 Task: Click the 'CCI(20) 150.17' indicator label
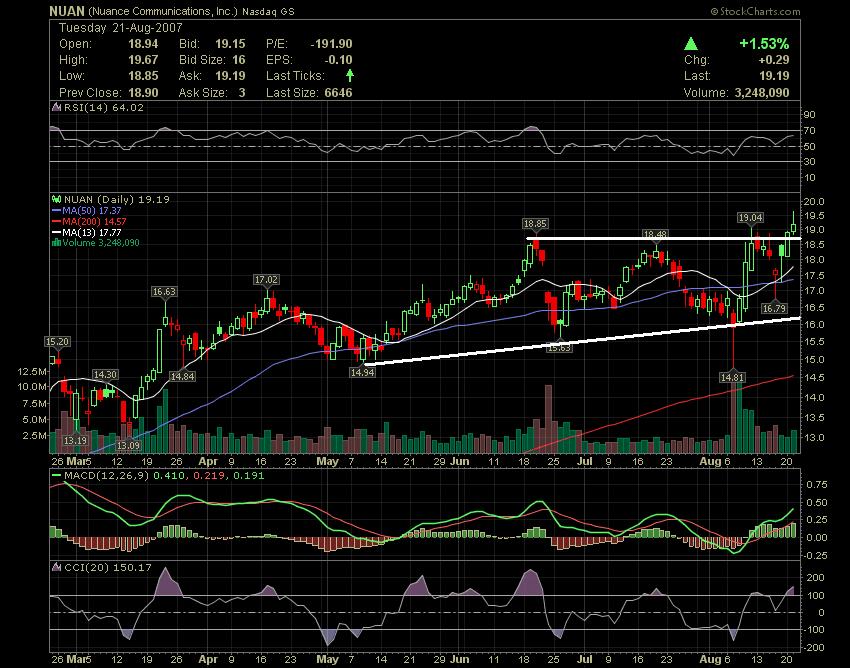click(x=107, y=567)
